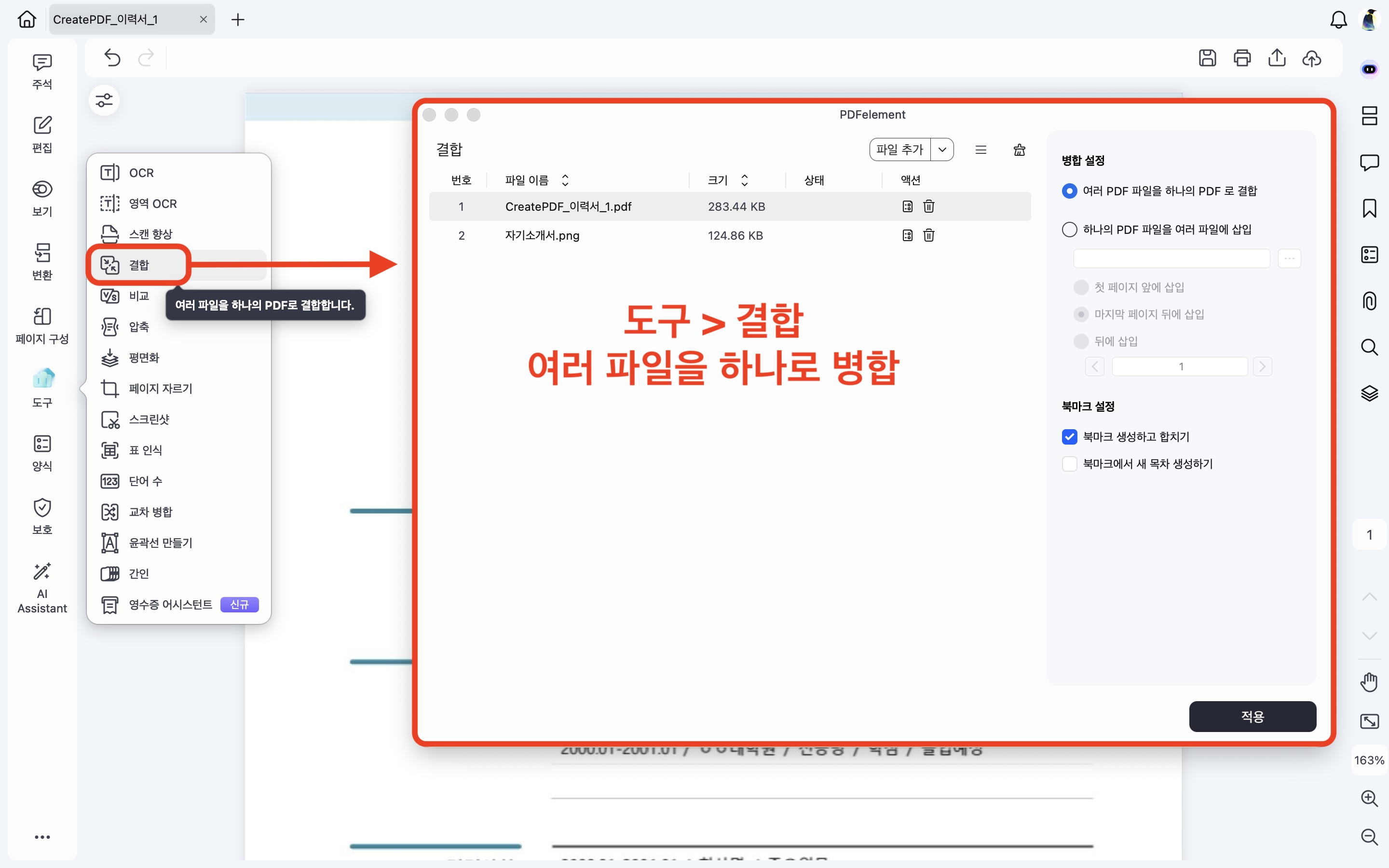
Task: Click the clear list broom icon
Action: (1020, 150)
